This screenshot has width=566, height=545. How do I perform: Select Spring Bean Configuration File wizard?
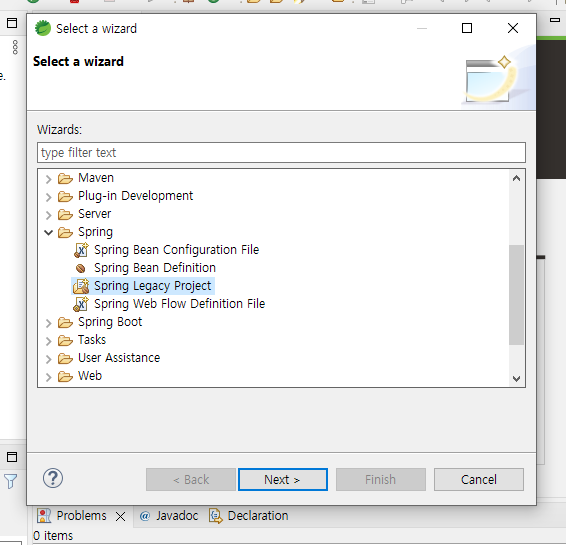pyautogui.click(x=177, y=250)
